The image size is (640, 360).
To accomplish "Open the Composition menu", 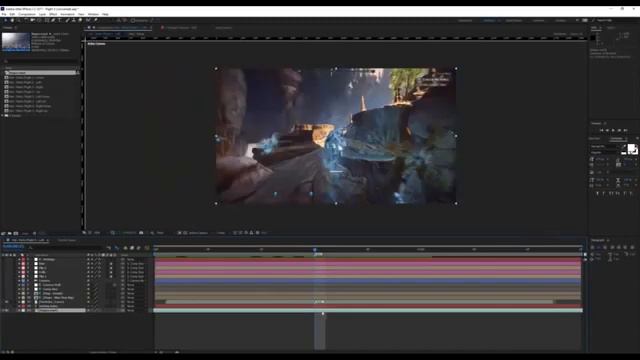I will coord(27,14).
